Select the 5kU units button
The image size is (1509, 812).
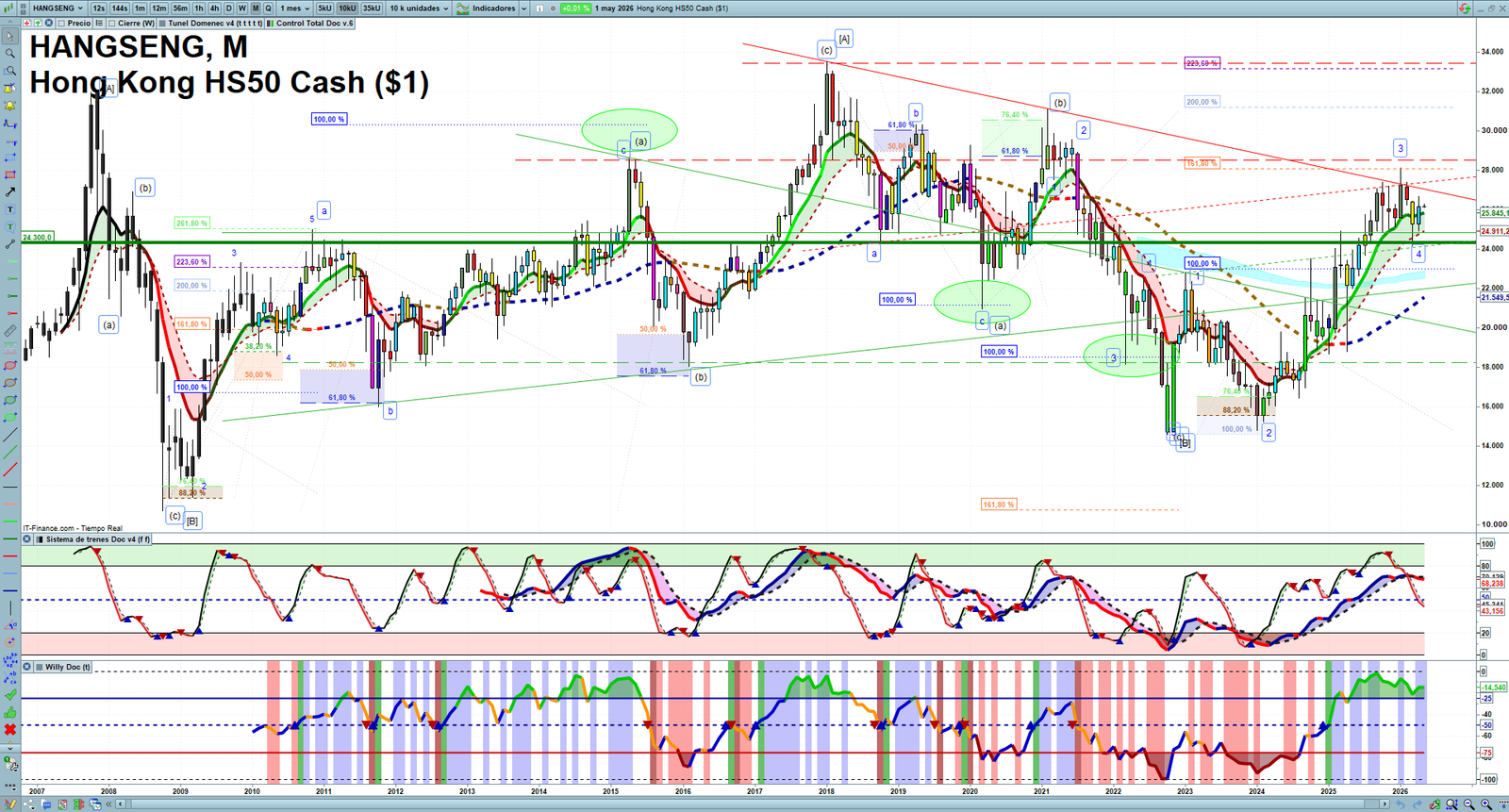tap(324, 8)
